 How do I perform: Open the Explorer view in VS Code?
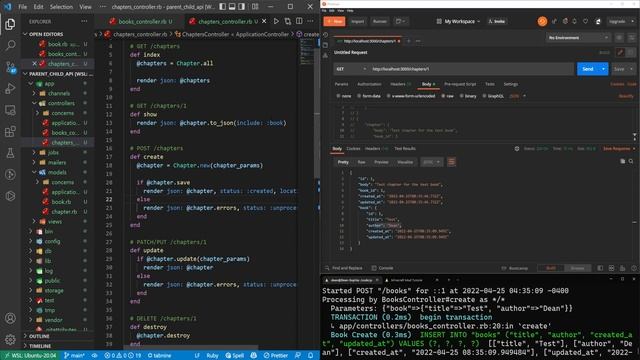(10, 24)
